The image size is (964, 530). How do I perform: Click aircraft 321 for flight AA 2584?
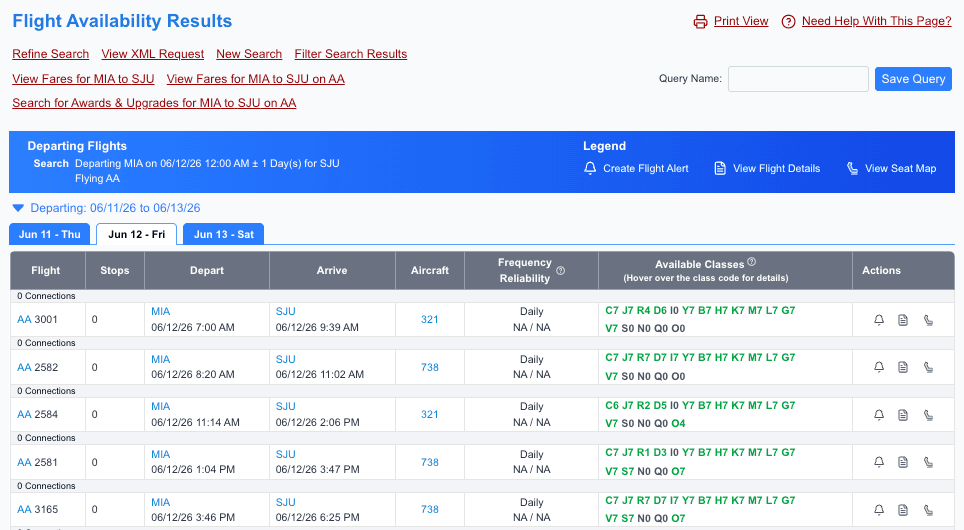click(x=430, y=414)
